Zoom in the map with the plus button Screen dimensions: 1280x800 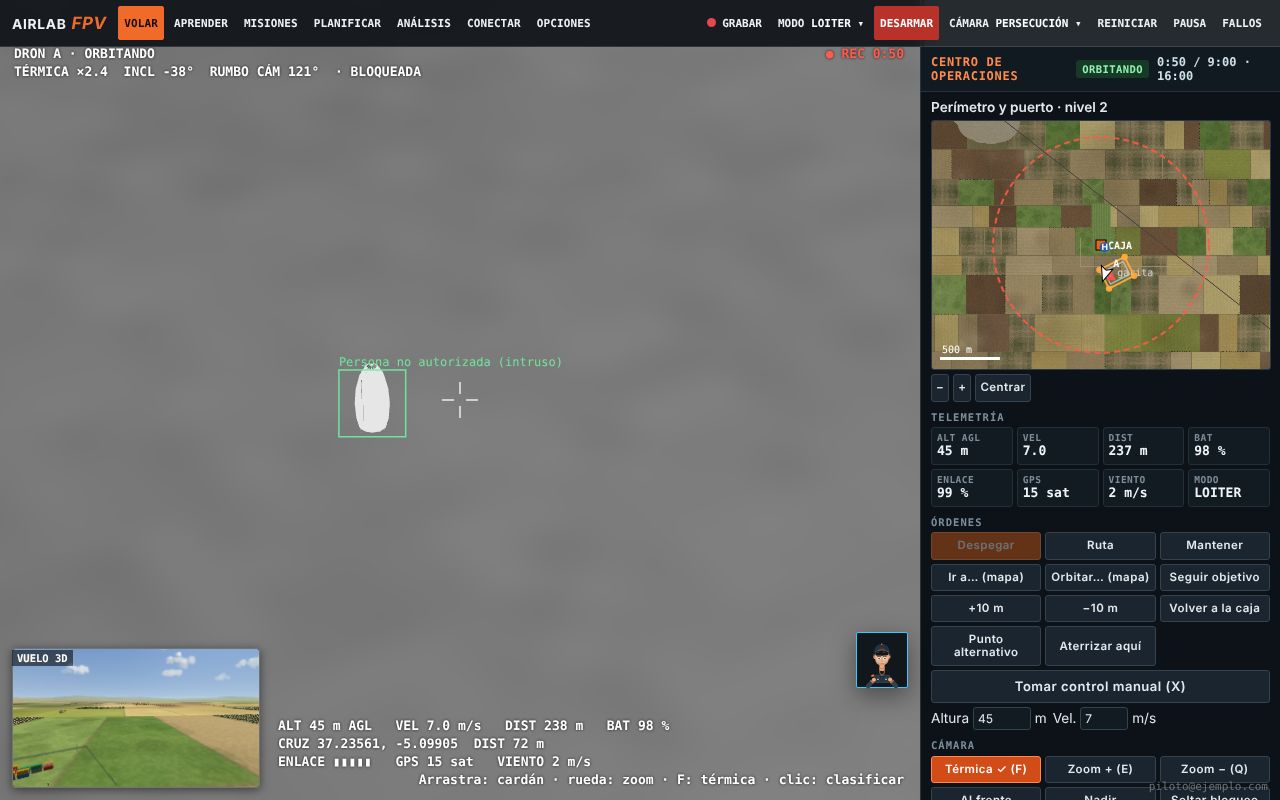coord(962,388)
